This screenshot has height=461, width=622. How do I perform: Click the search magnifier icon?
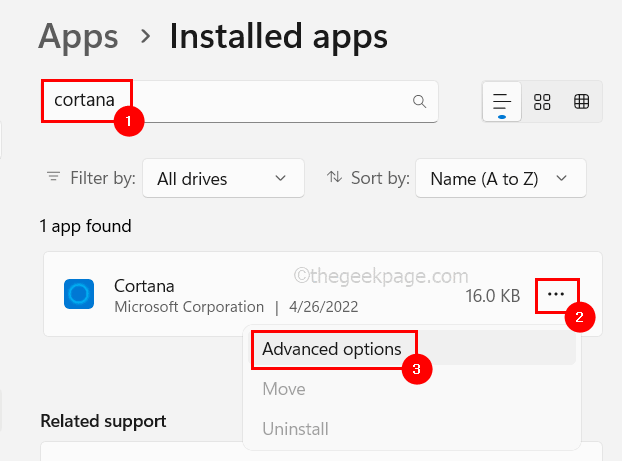pos(419,102)
